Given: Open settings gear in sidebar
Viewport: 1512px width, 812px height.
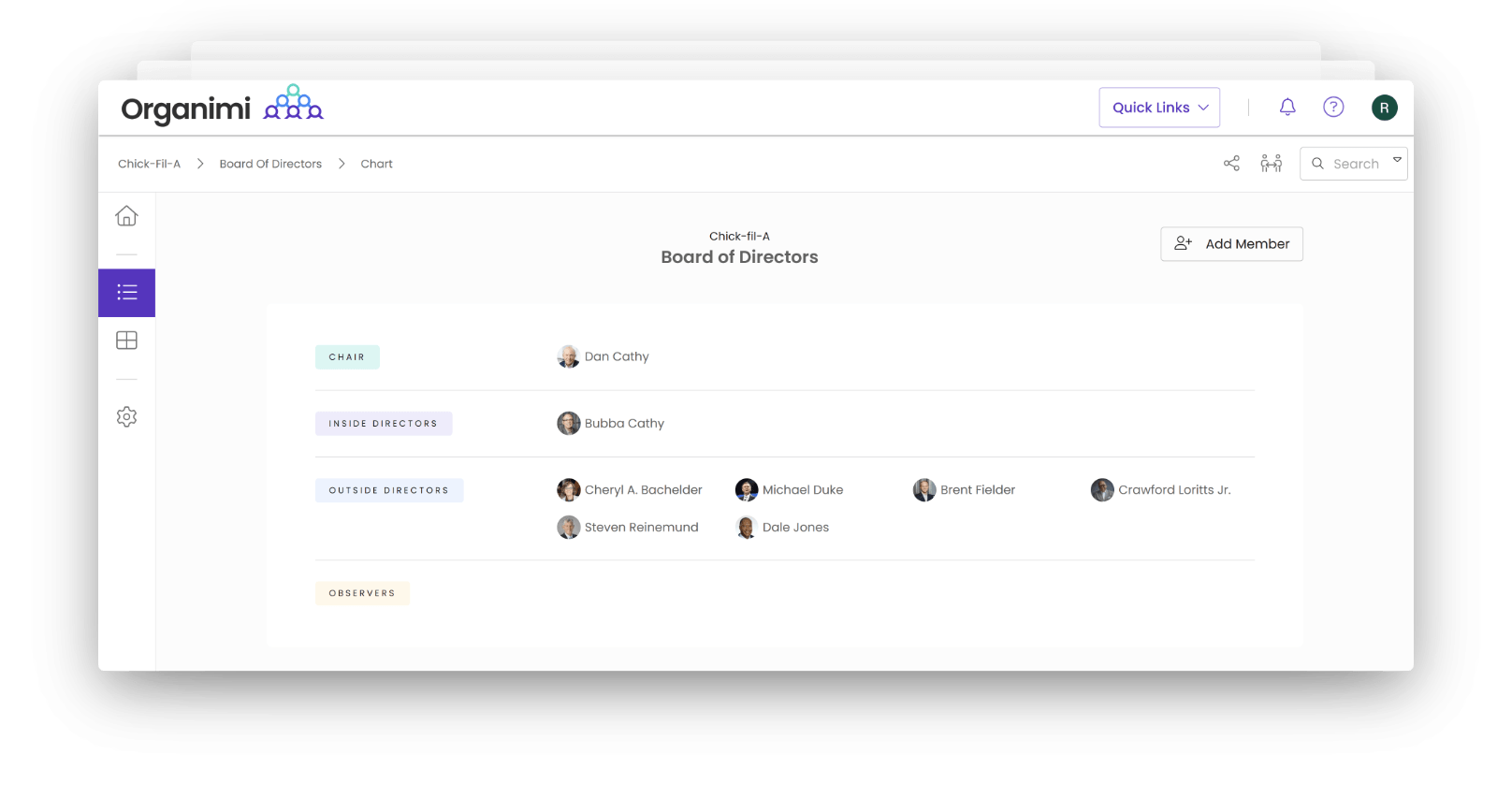Looking at the screenshot, I should pos(126,416).
